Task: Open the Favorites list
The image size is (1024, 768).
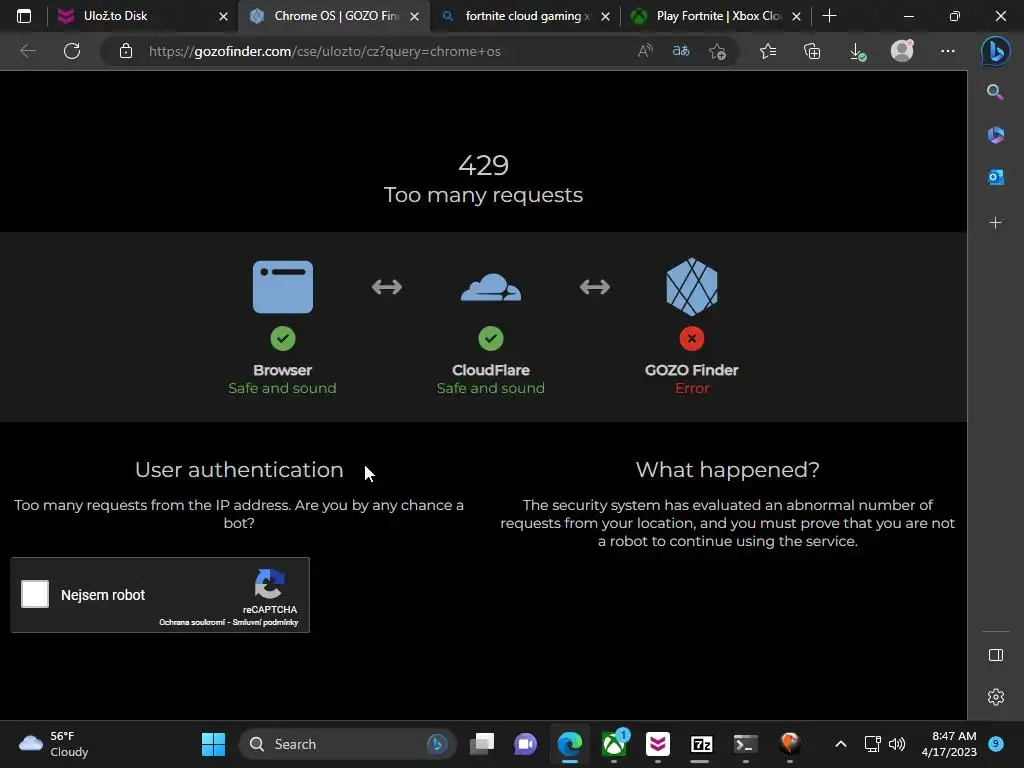Action: [x=768, y=51]
